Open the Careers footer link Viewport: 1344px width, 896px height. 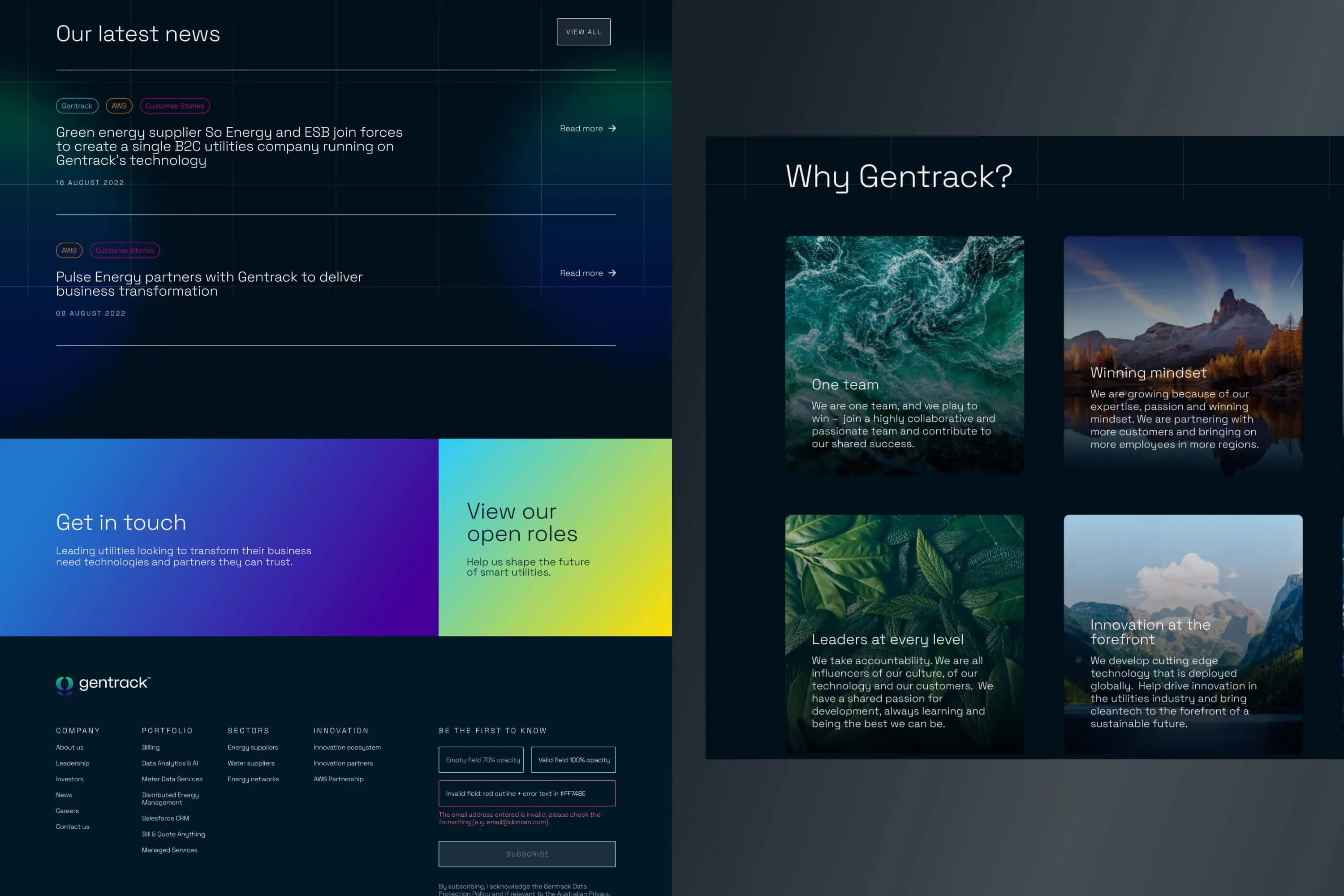pyautogui.click(x=68, y=811)
